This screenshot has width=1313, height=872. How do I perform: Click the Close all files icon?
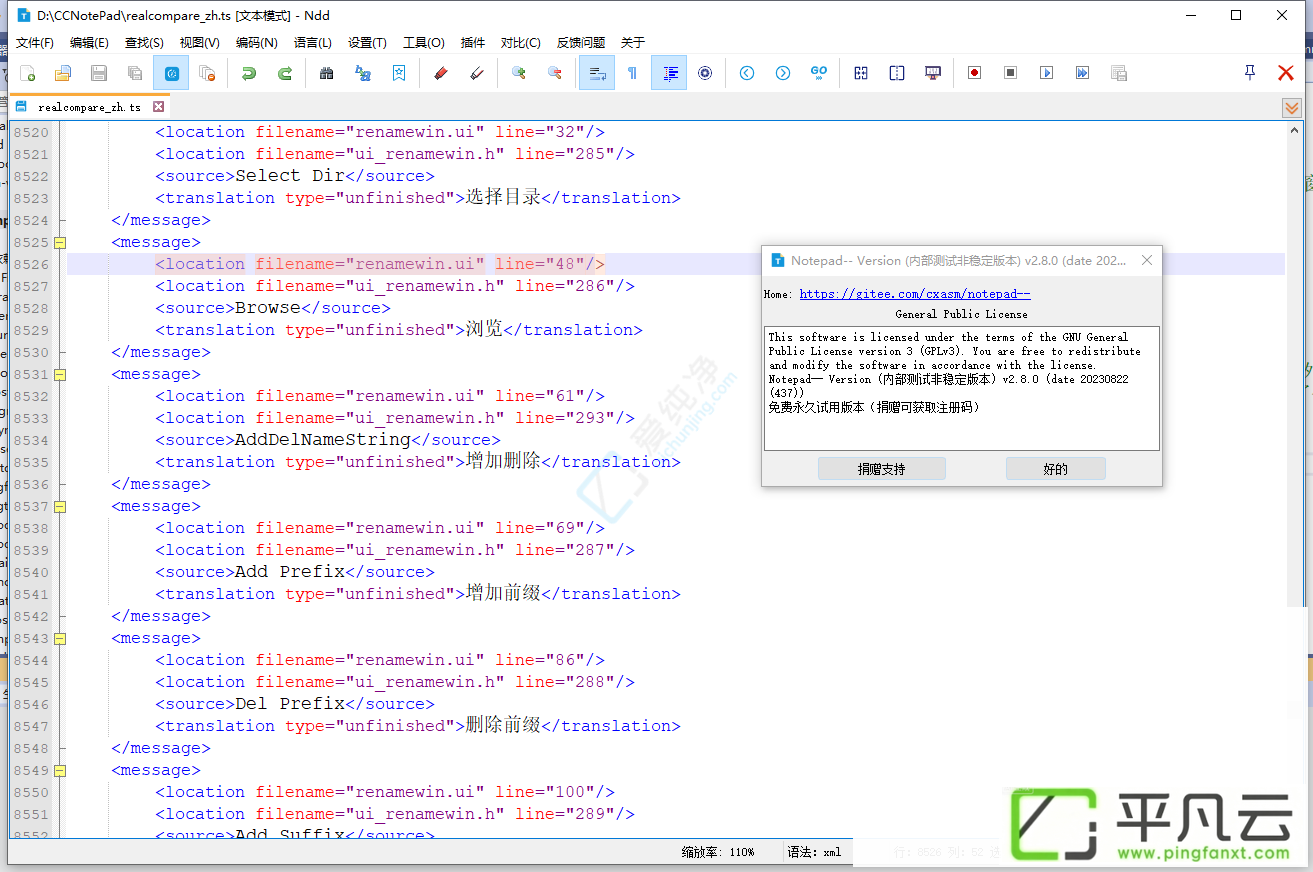(207, 73)
